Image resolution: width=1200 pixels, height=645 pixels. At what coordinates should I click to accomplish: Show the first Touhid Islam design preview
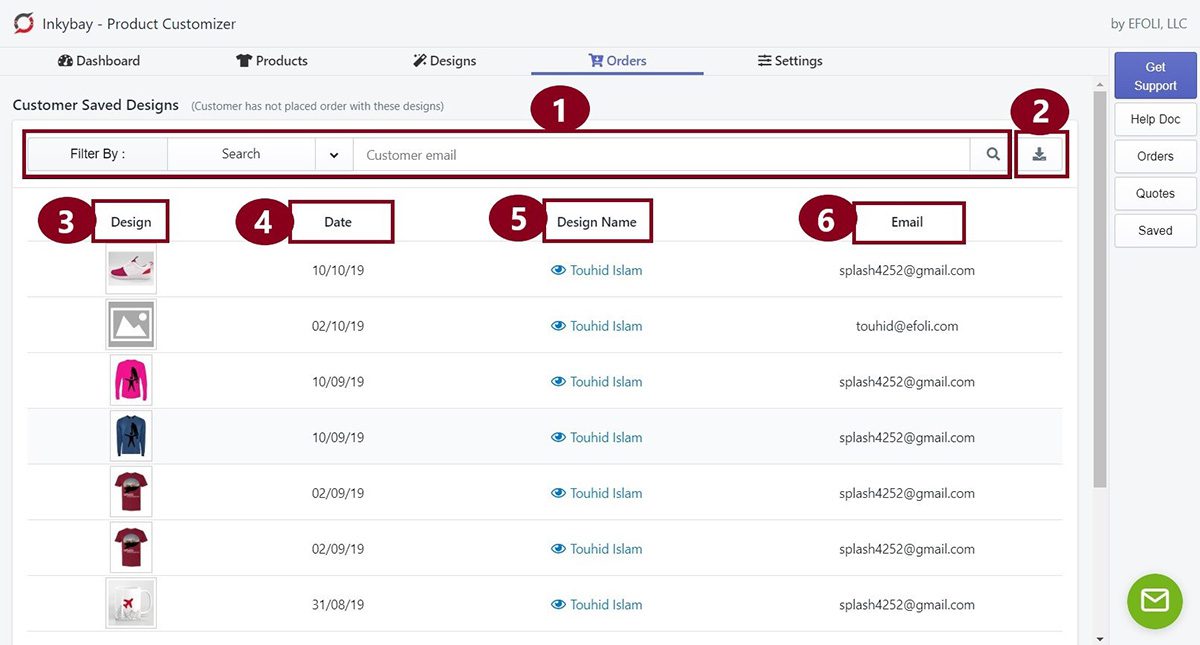tap(559, 269)
